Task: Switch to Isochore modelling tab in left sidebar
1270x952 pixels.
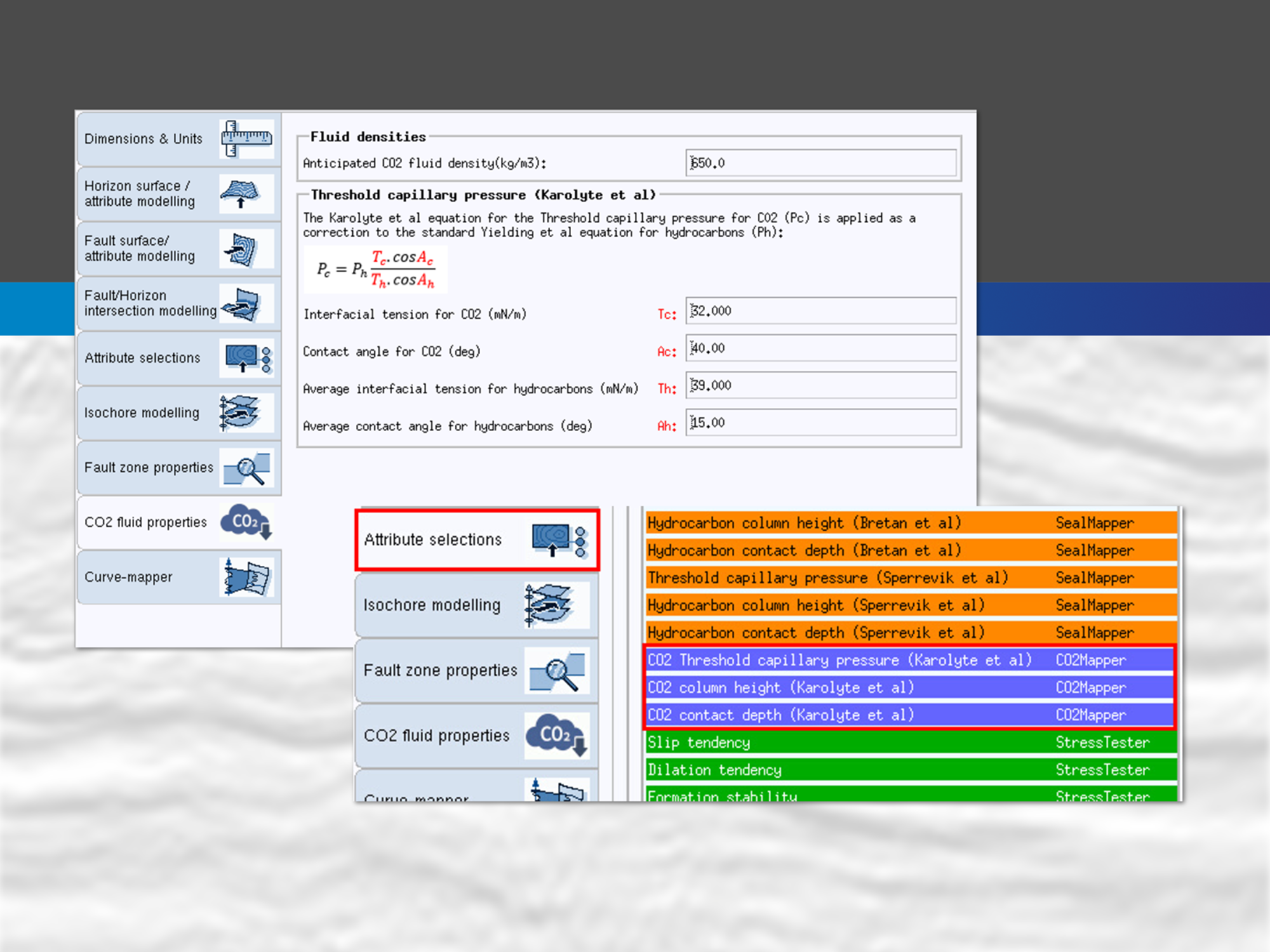Action: [179, 413]
